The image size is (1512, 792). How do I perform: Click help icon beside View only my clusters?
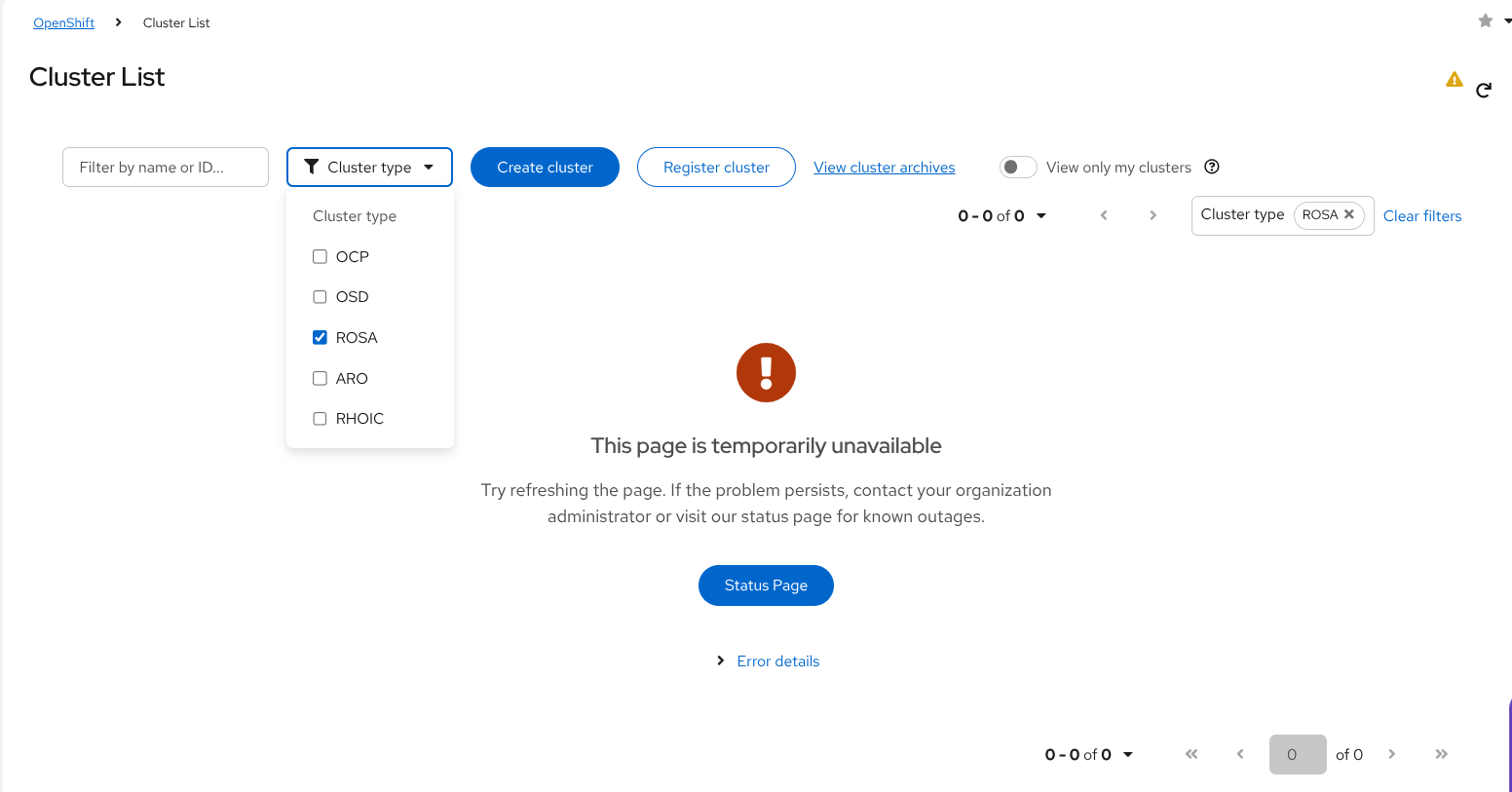click(x=1212, y=167)
